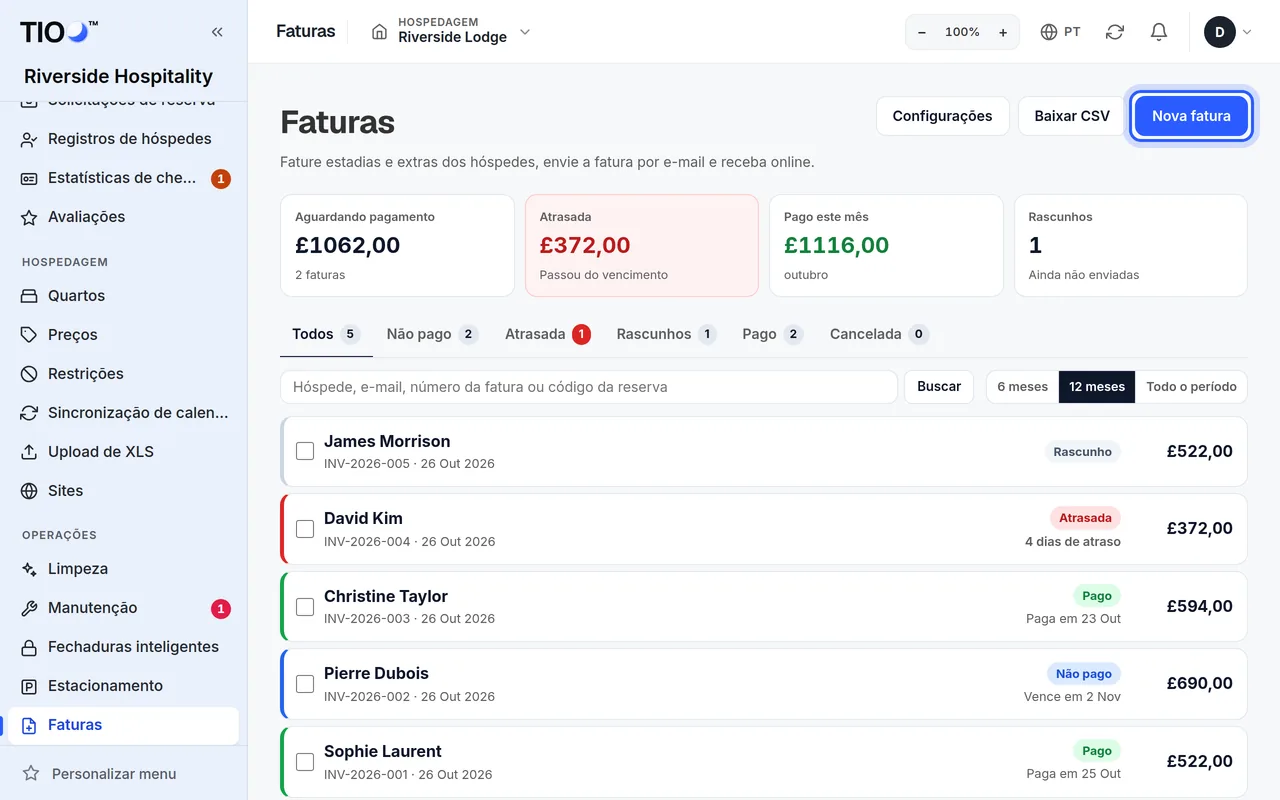This screenshot has height=800, width=1280.
Task: Open Estacionamento parking icon in sidebar
Action: tap(29, 686)
